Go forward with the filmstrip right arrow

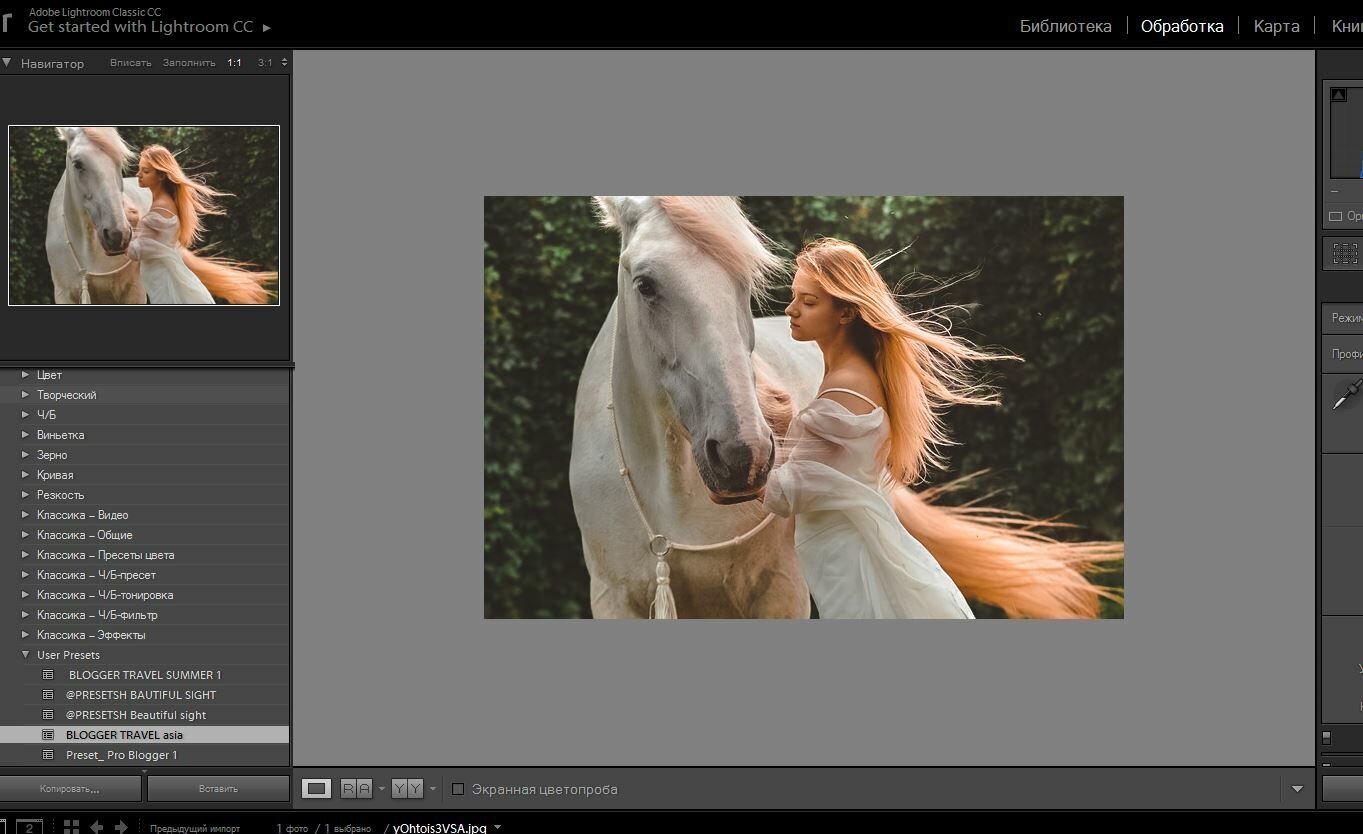[x=121, y=827]
